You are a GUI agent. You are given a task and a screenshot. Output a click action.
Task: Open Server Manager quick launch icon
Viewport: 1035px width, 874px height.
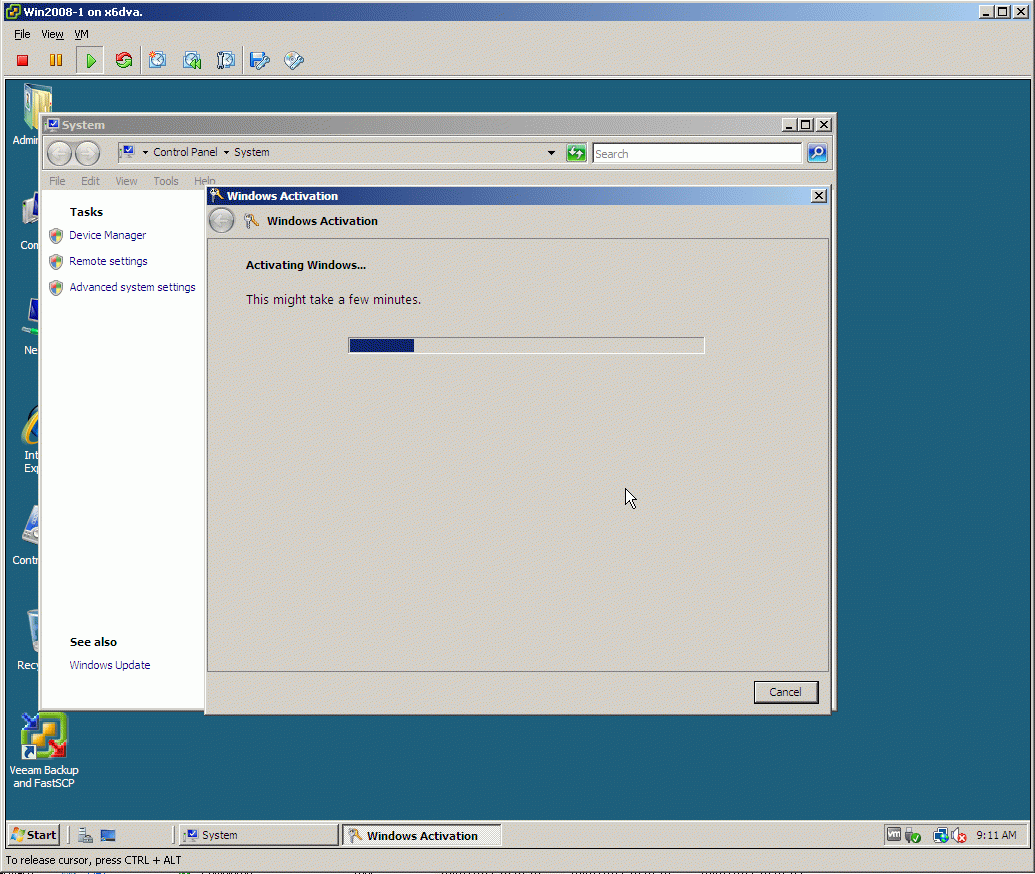coord(85,835)
